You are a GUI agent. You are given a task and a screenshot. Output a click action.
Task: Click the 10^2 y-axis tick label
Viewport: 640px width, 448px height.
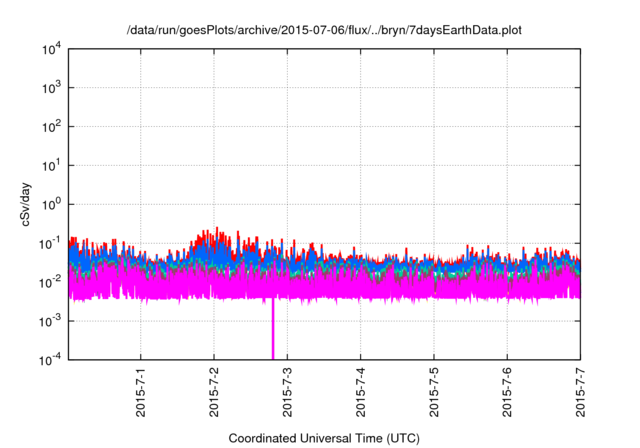point(51,126)
